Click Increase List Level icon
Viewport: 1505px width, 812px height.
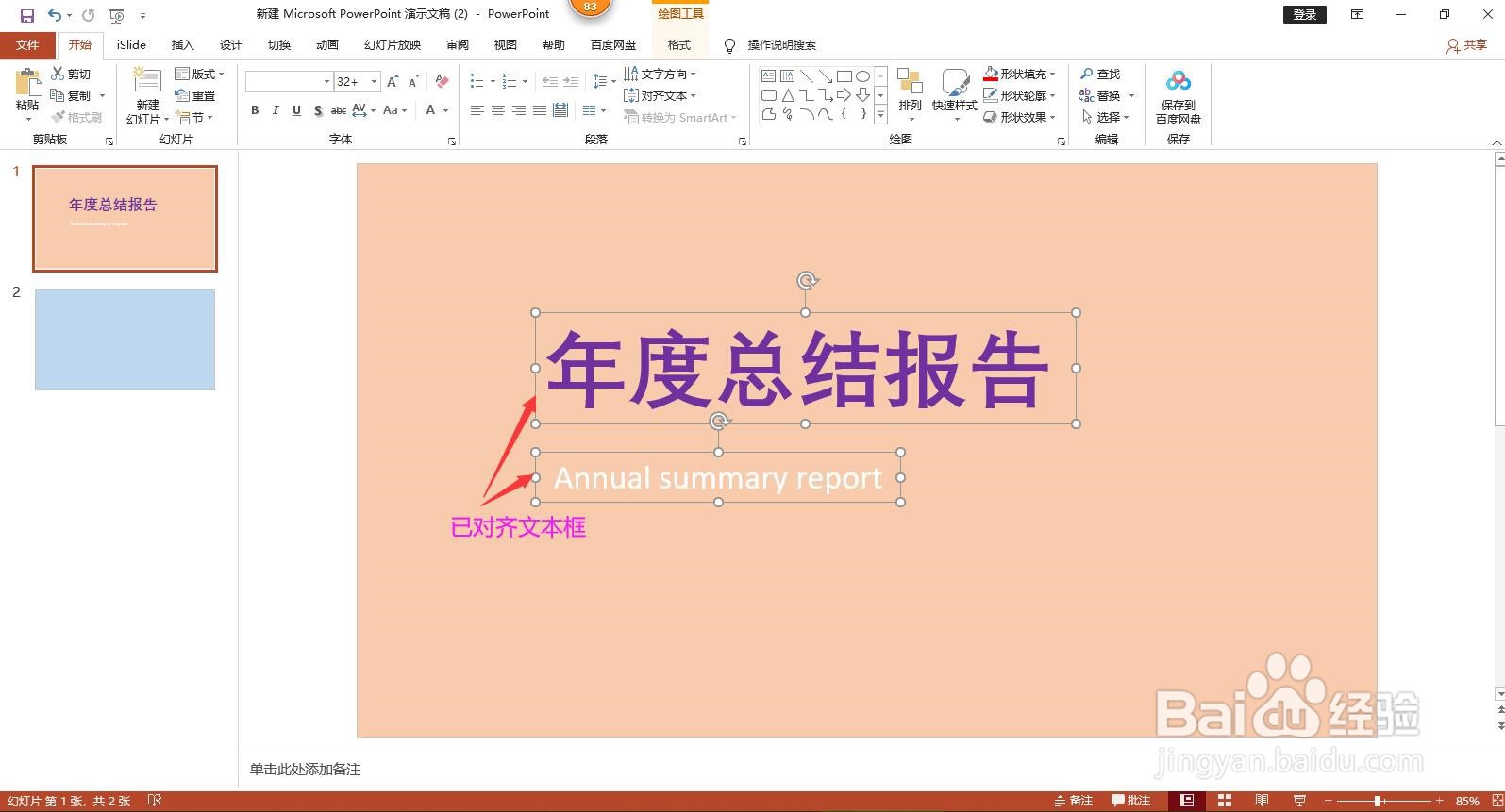571,81
